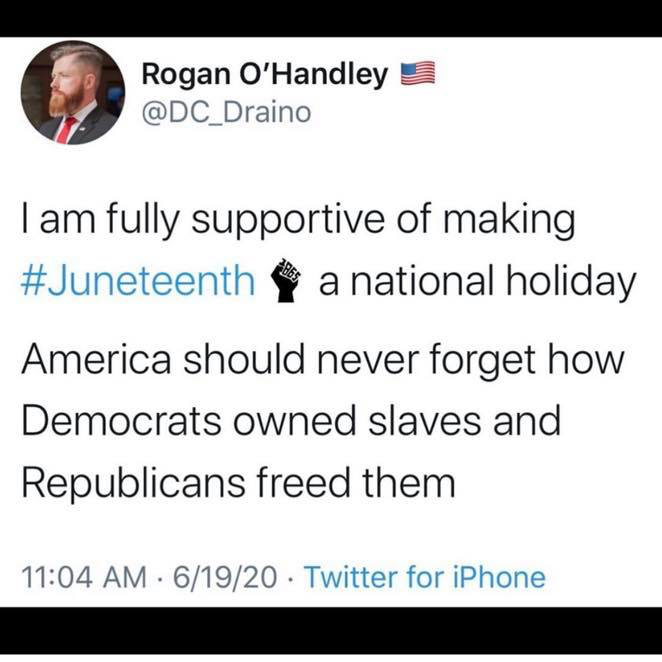Click the word 'Republicans' in the tweet

tap(133, 483)
